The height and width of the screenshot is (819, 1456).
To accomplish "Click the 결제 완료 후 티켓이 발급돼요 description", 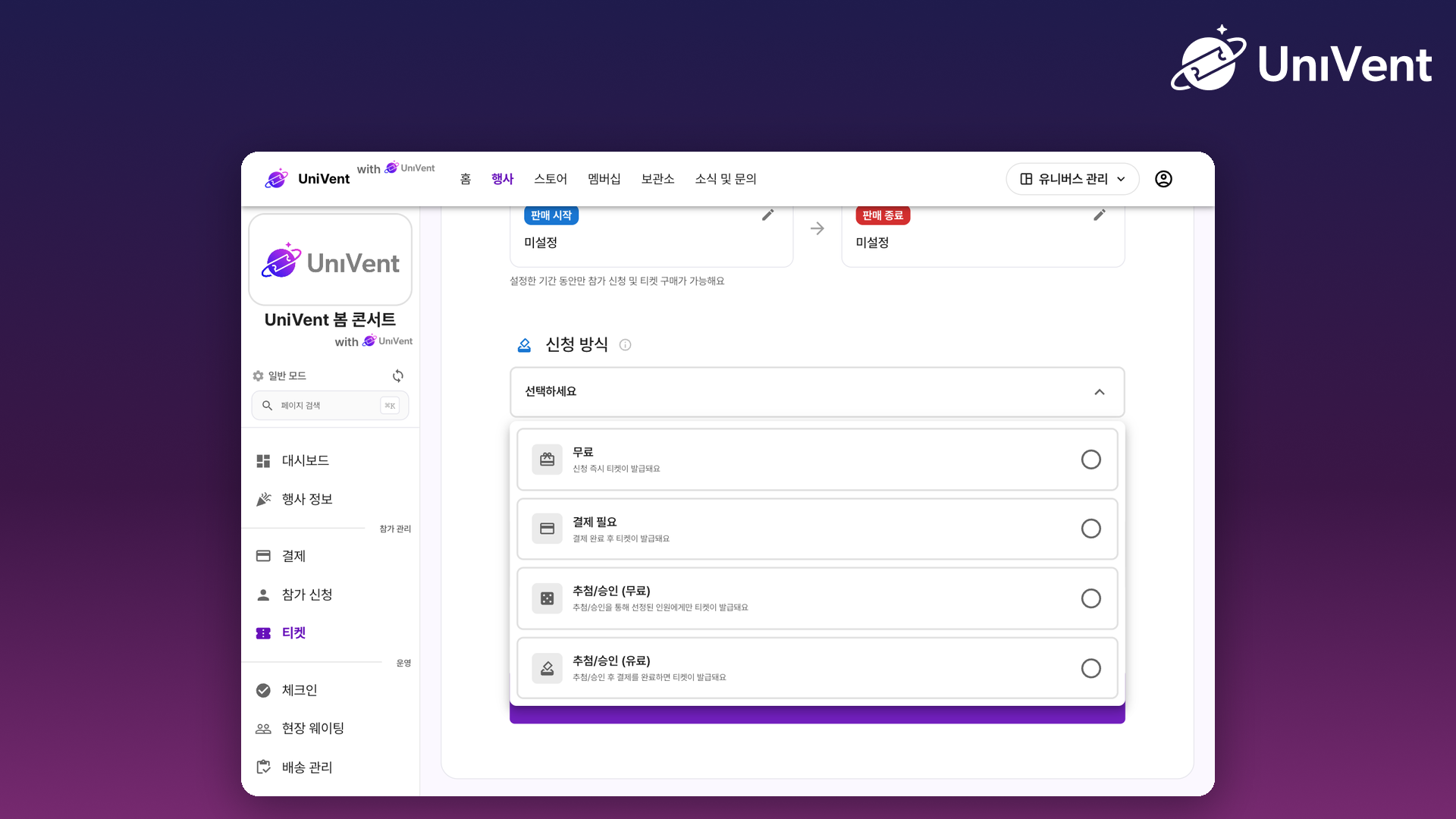I will click(x=620, y=538).
